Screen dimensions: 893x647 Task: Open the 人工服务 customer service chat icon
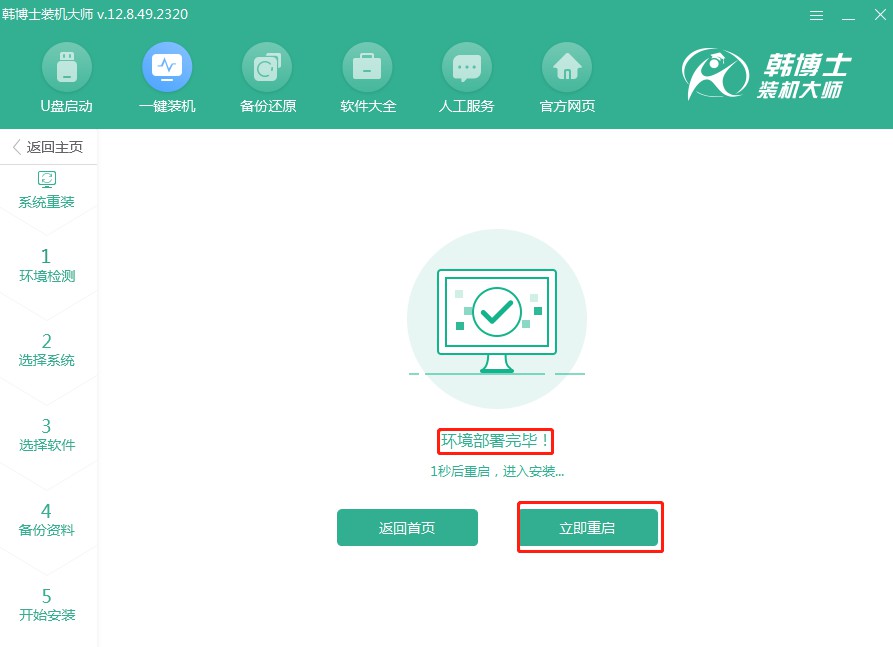(x=466, y=68)
